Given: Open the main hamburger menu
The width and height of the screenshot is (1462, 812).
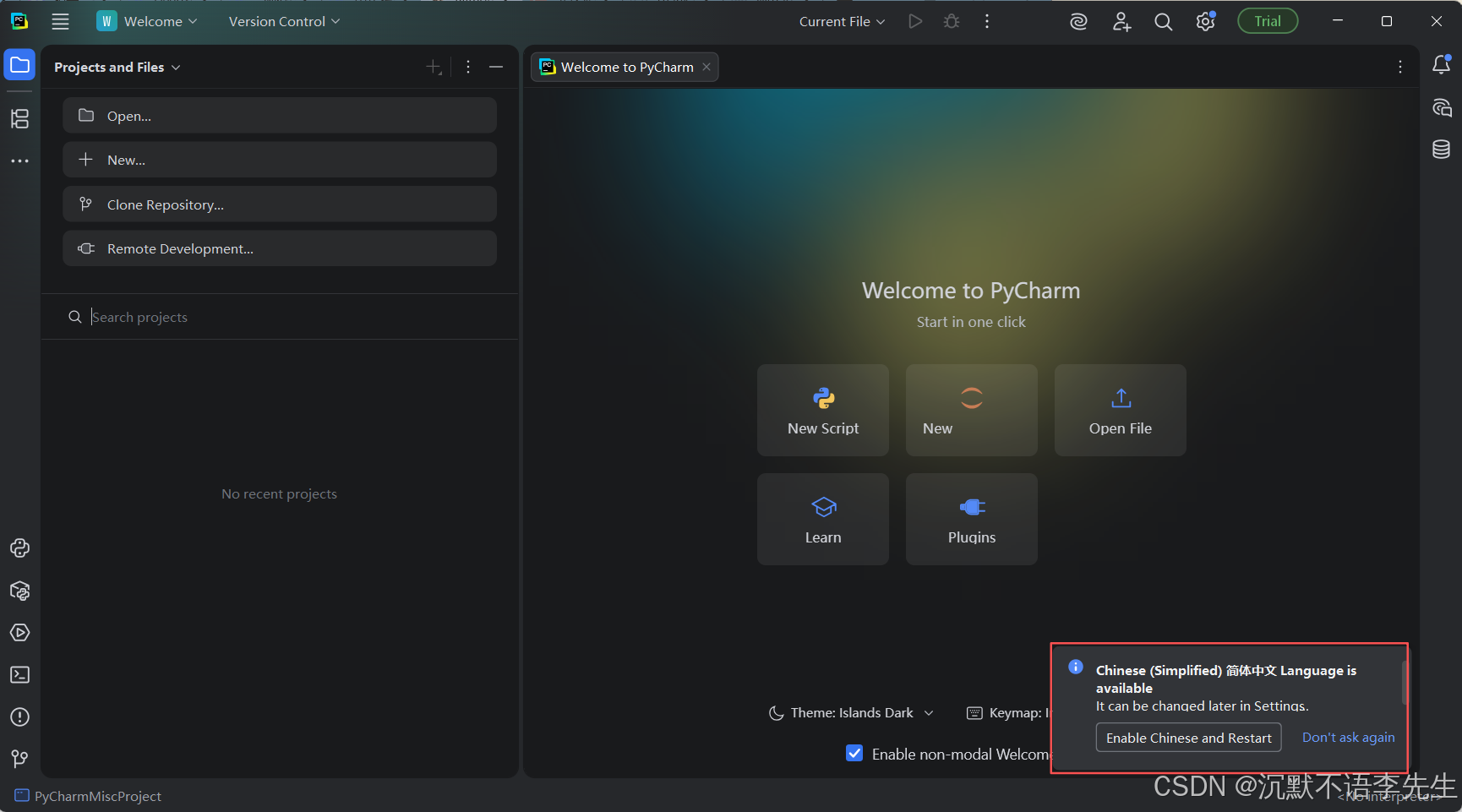Looking at the screenshot, I should pyautogui.click(x=60, y=21).
